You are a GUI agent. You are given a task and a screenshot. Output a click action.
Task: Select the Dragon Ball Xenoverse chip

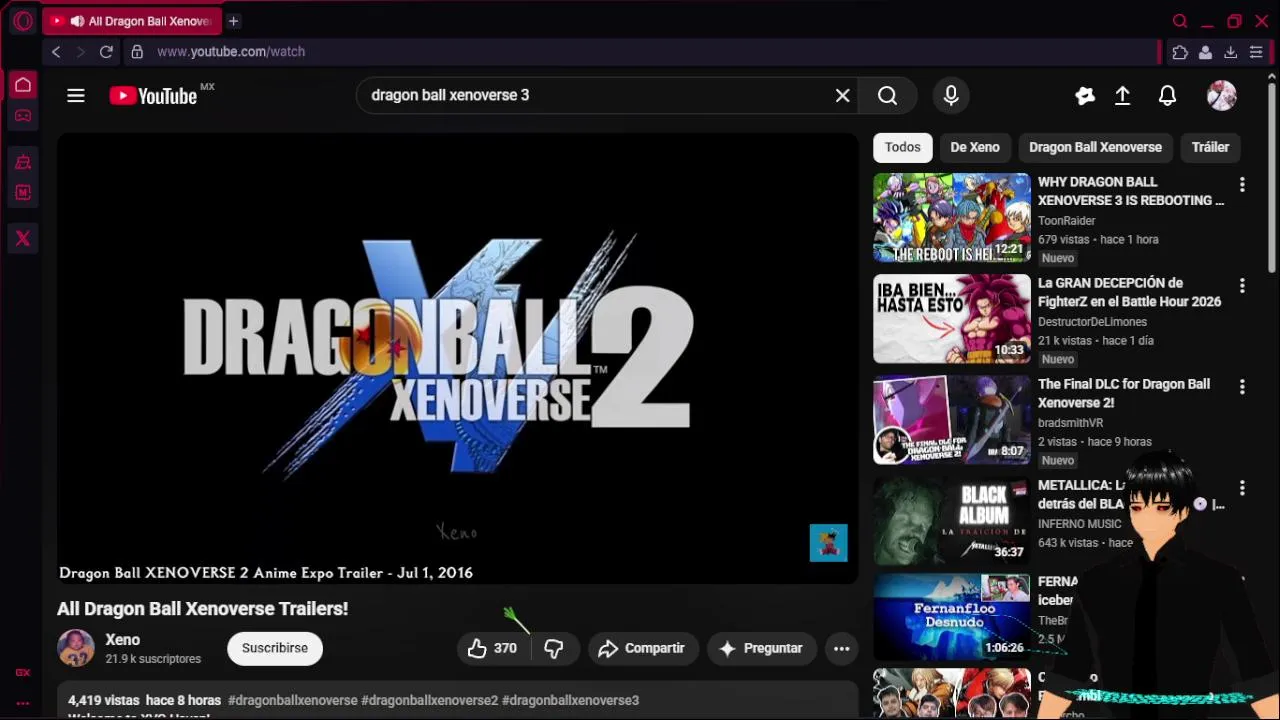[x=1095, y=147]
